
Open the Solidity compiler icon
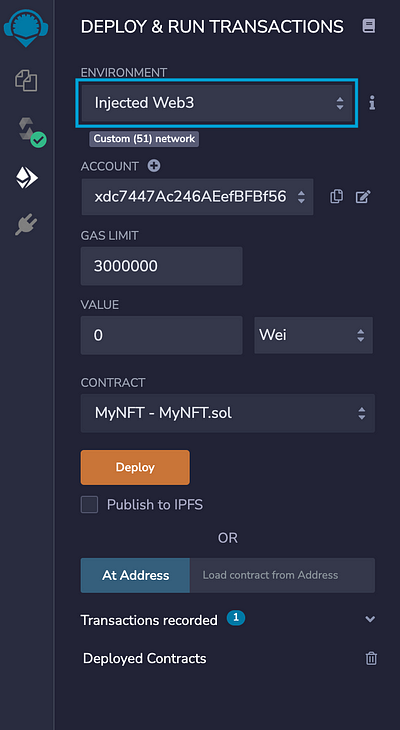31,132
